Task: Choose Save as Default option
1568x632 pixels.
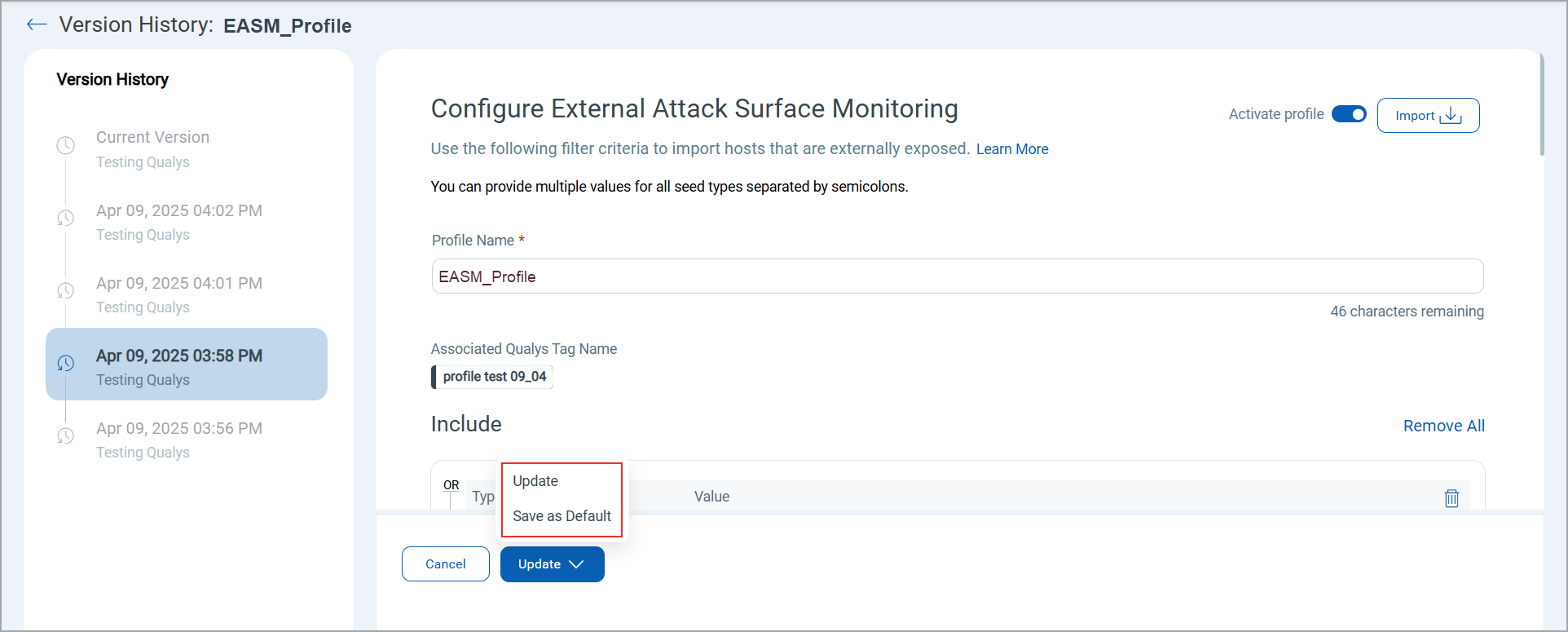Action: 562,516
